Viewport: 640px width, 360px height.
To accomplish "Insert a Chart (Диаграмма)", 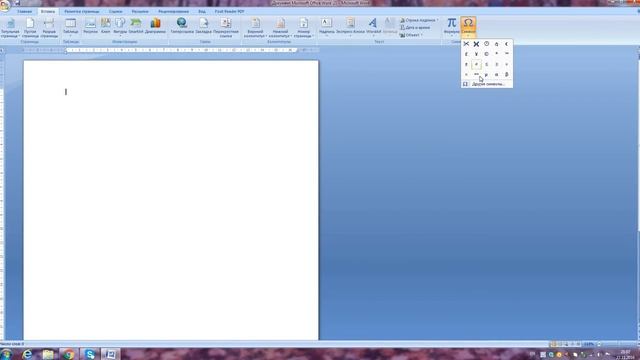I will (x=156, y=26).
